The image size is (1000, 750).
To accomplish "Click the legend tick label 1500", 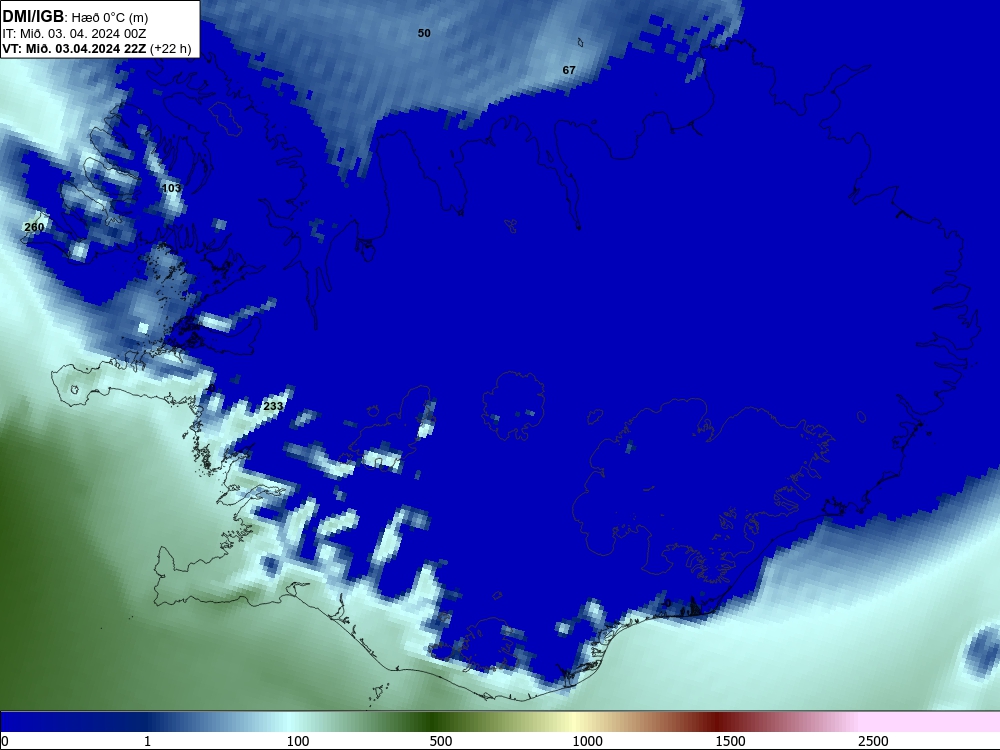I will point(730,741).
